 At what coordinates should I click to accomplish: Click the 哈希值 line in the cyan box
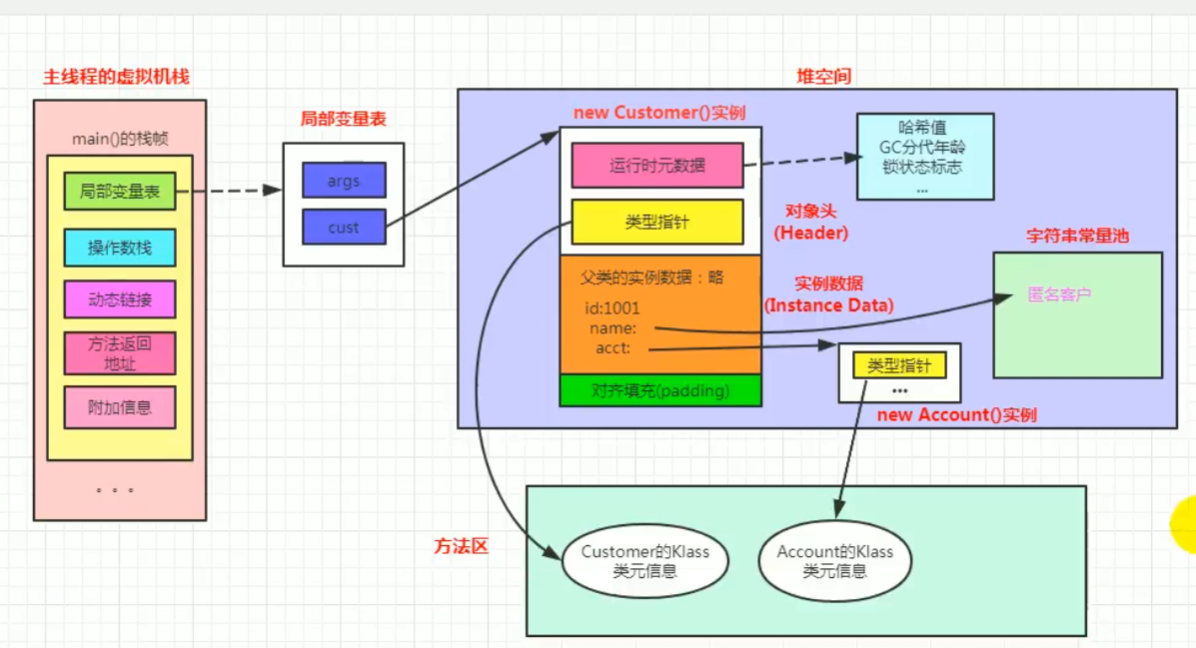point(922,128)
